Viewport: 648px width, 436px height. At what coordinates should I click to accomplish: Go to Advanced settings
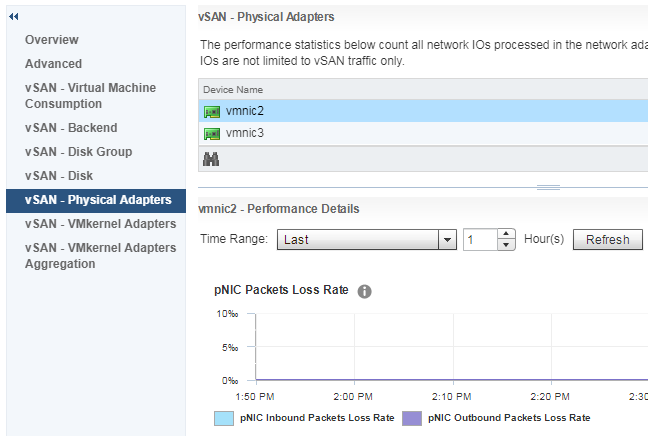coord(54,64)
